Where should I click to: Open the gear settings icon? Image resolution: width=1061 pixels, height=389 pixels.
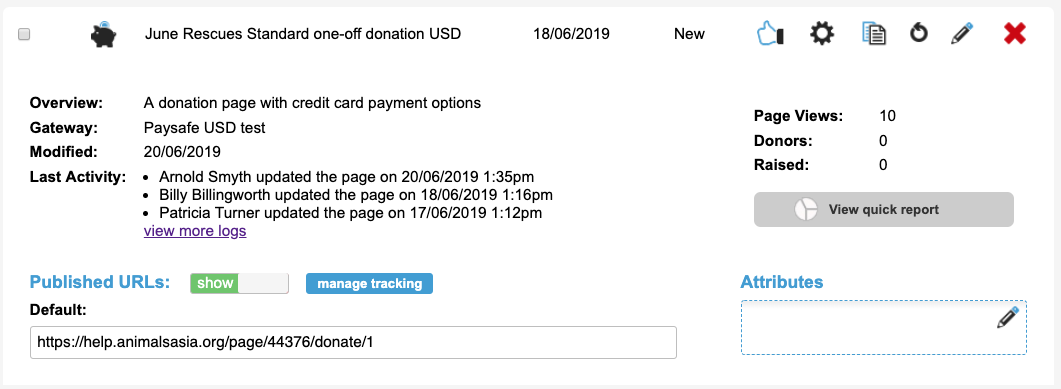click(x=821, y=33)
